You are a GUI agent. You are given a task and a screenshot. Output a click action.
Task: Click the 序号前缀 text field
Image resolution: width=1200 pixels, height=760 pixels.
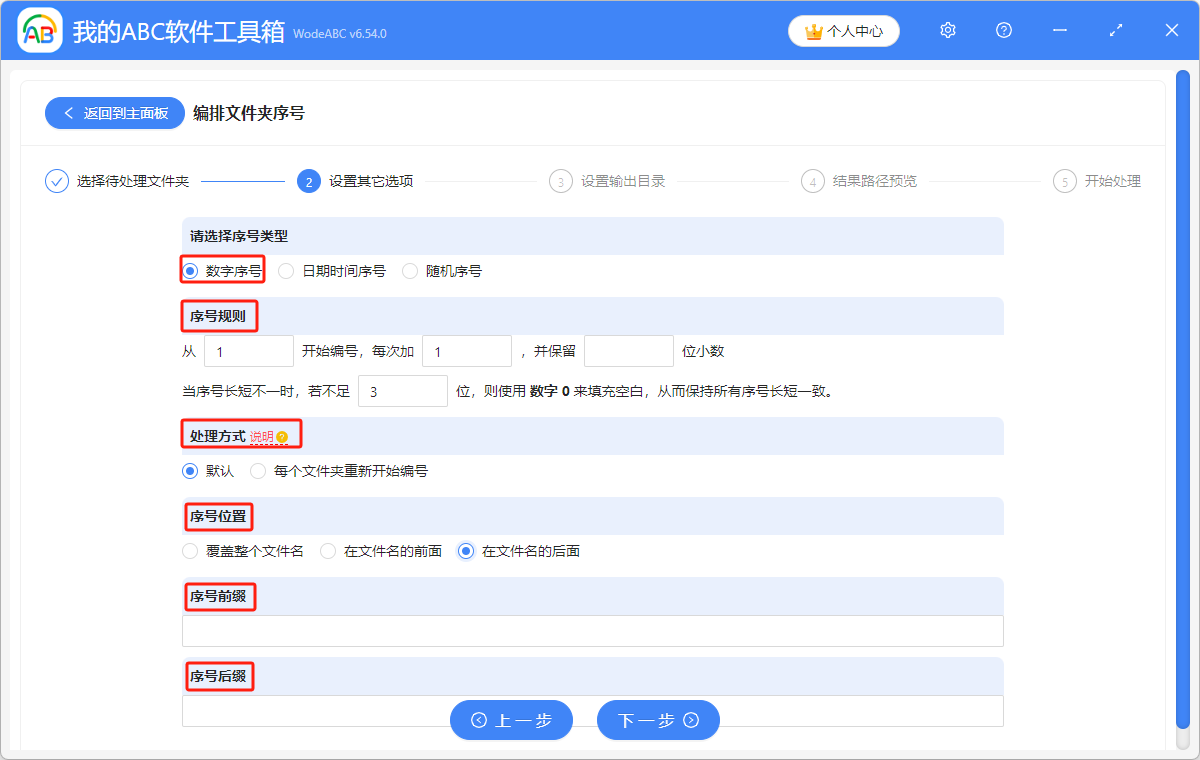[592, 630]
